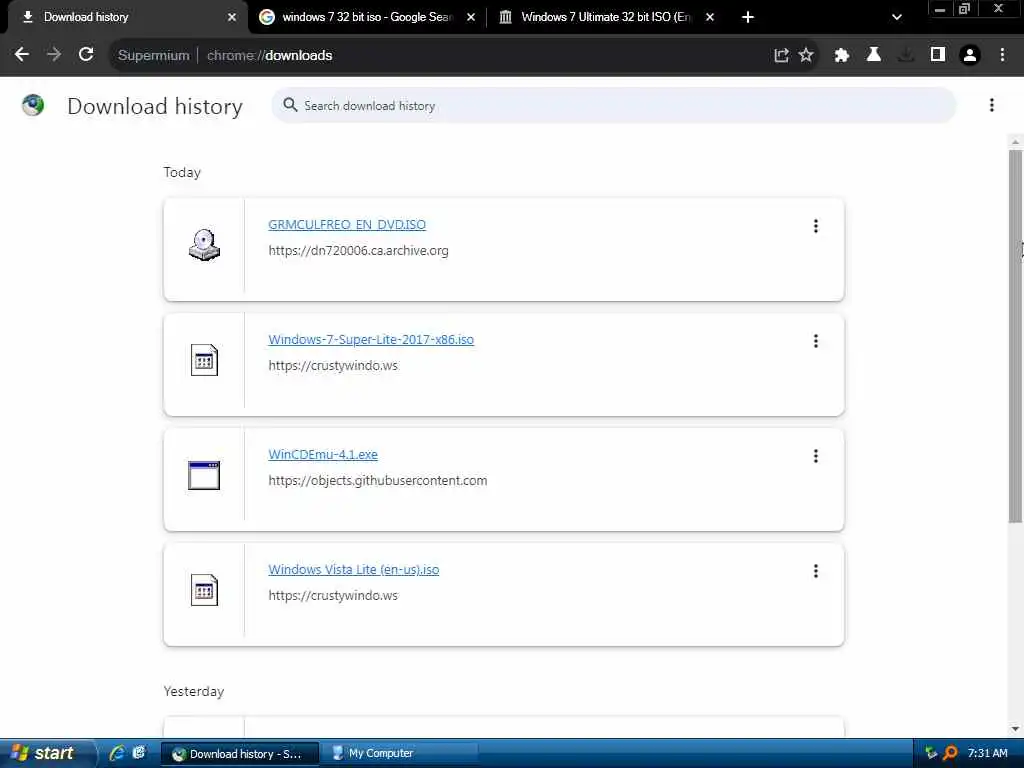
Task: Click the Today section heading
Action: (x=182, y=172)
